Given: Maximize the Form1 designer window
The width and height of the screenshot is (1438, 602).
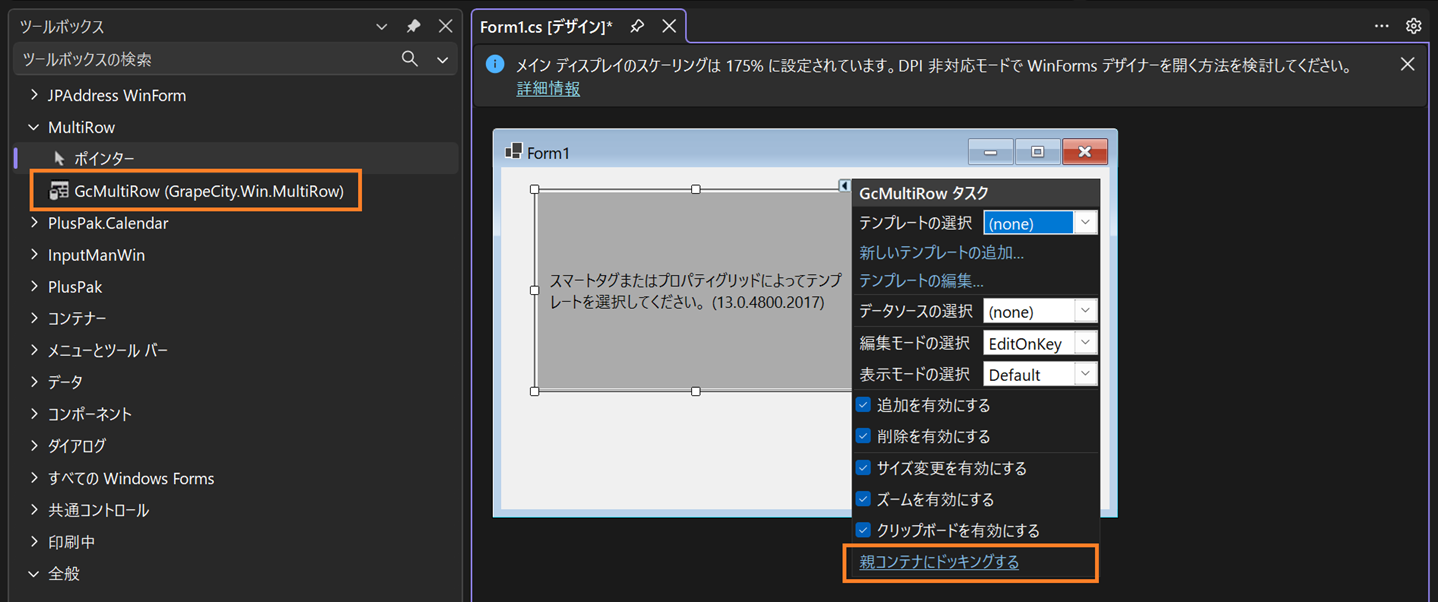Looking at the screenshot, I should [x=1037, y=152].
